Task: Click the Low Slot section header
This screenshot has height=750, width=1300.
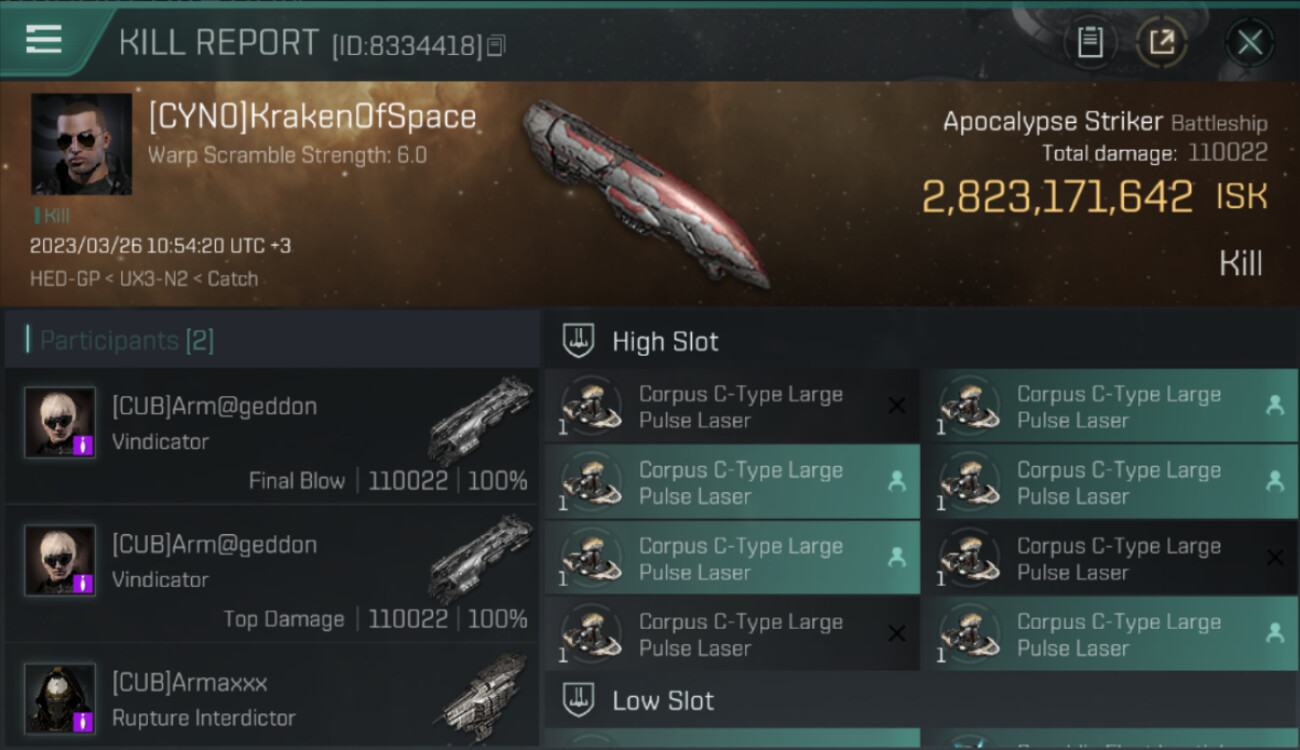Action: tap(662, 701)
